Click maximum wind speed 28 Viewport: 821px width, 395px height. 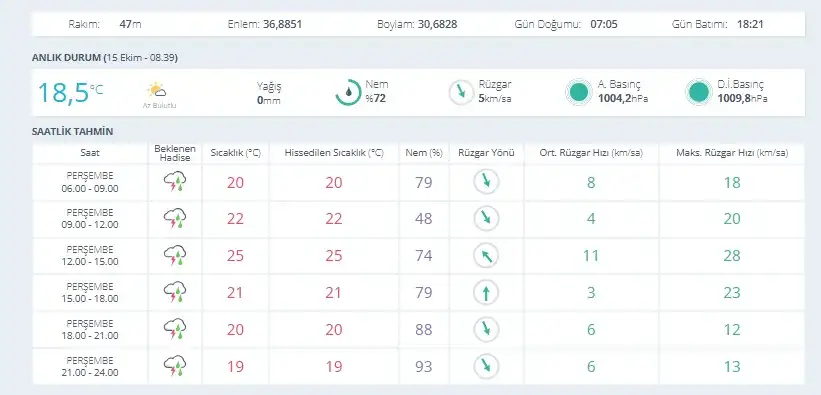[732, 256]
